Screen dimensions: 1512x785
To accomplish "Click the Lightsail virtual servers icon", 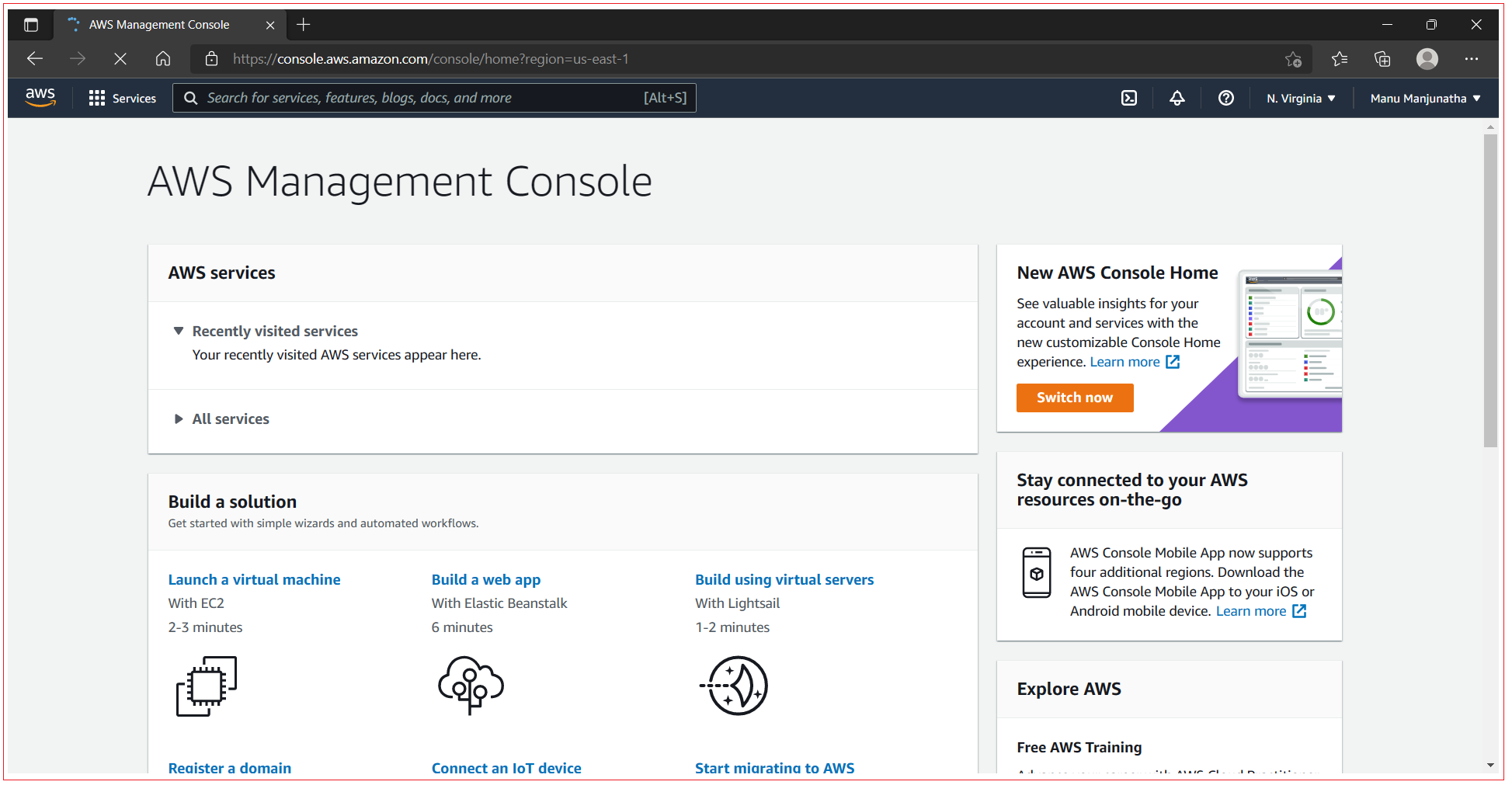I will [x=734, y=686].
